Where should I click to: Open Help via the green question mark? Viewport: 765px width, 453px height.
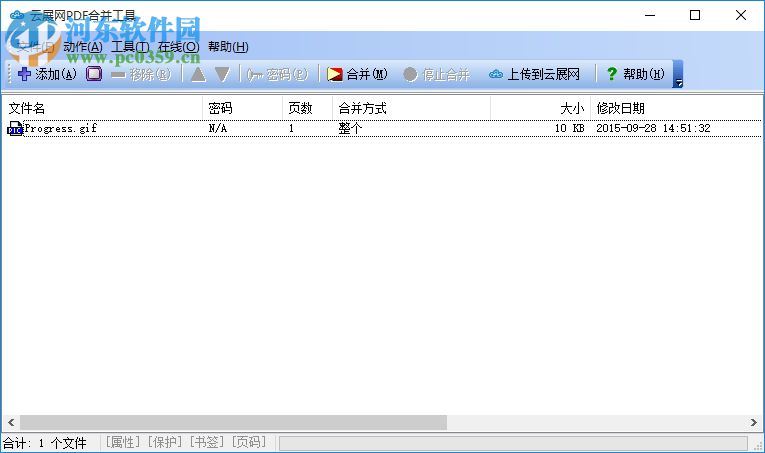(x=635, y=74)
